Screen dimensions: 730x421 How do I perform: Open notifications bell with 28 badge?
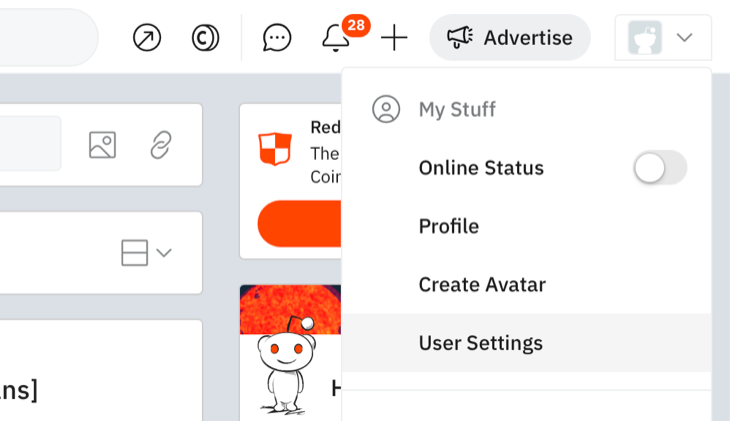(x=336, y=38)
